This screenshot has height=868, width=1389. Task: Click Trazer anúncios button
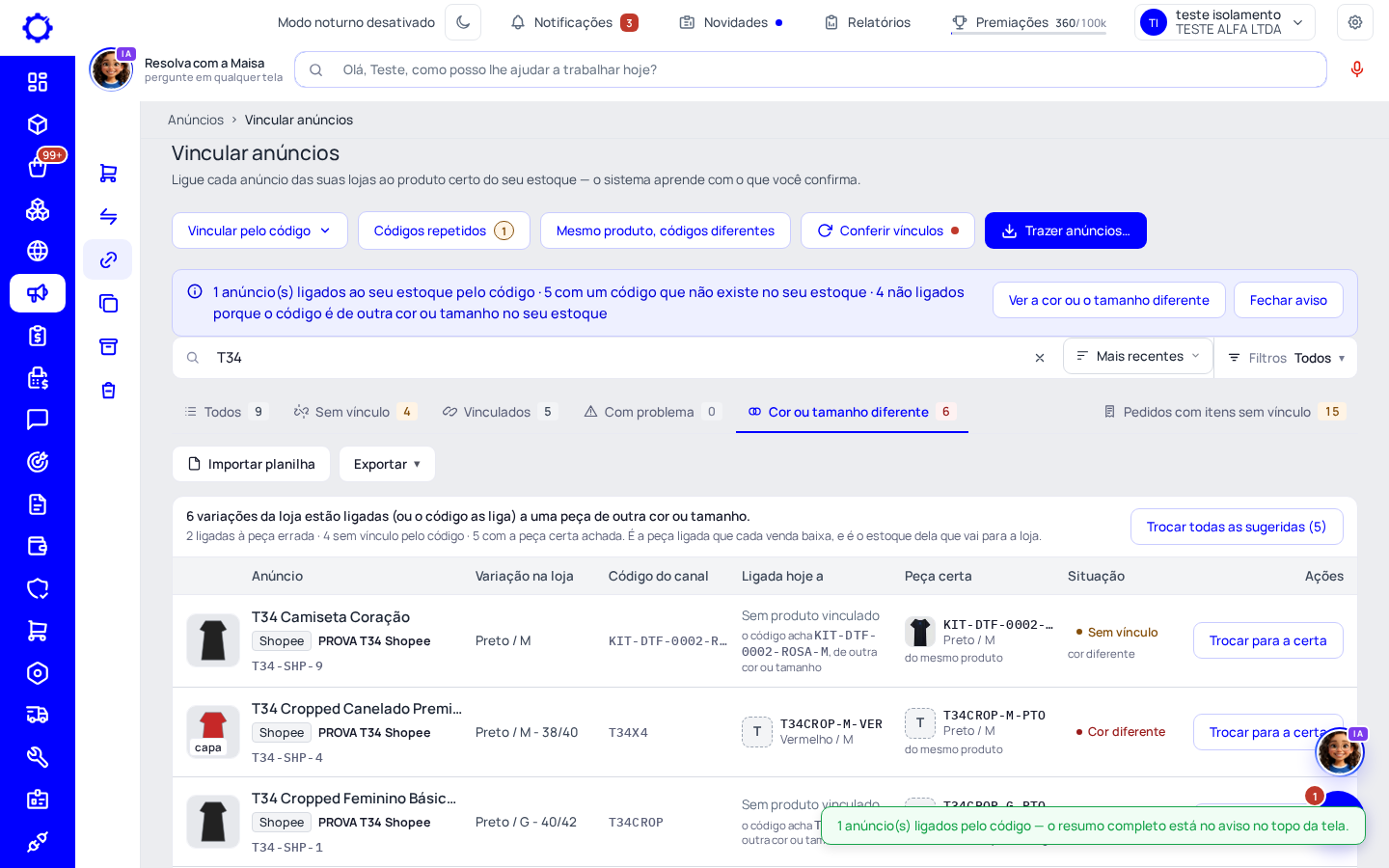coord(1066,231)
